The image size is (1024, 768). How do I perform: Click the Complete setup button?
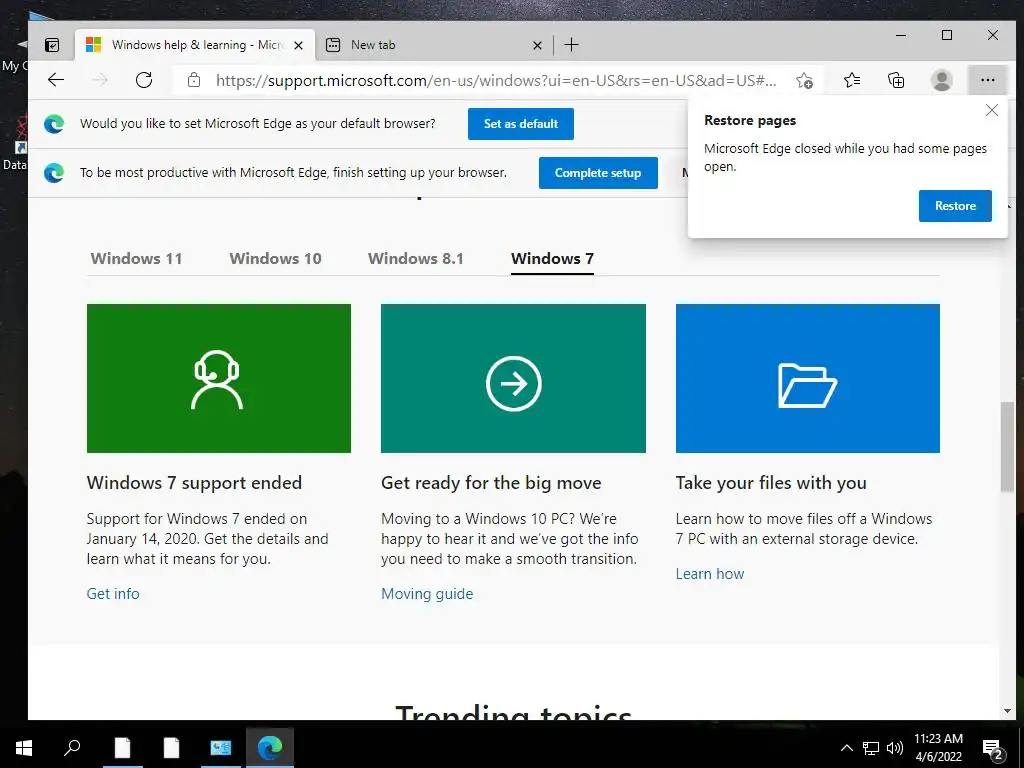[598, 173]
